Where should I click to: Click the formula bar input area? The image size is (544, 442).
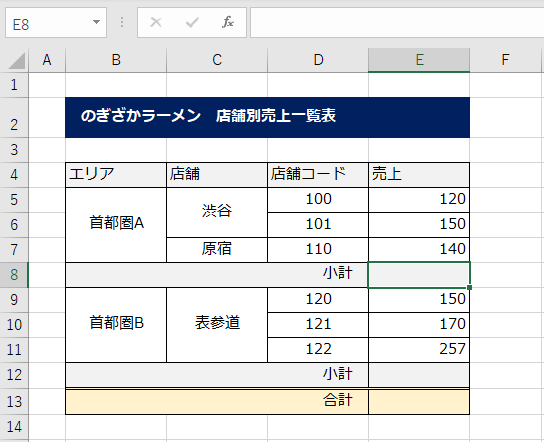click(x=397, y=23)
